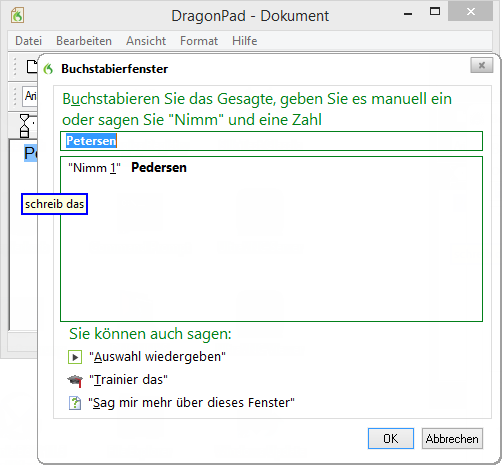Click the font name box in DragonPad

[x=30, y=96]
